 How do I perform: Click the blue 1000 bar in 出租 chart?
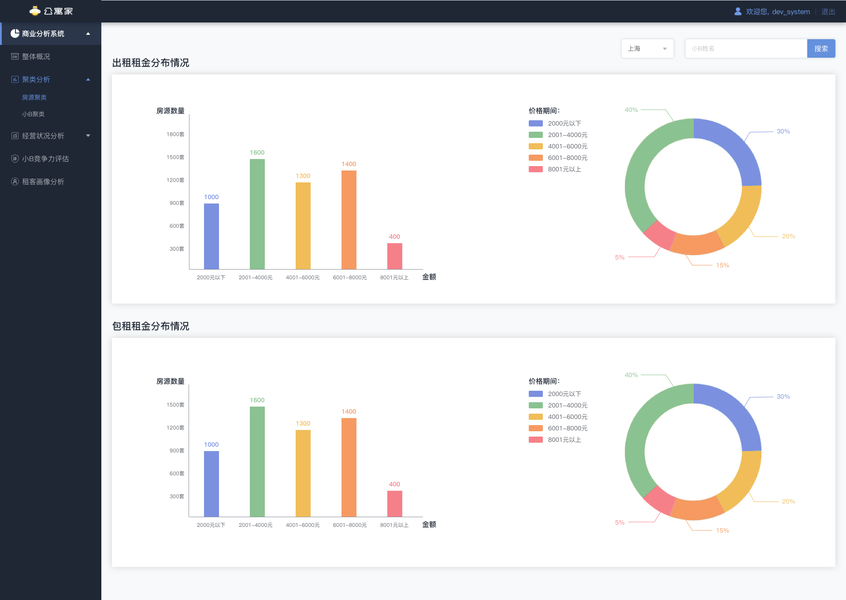[212, 236]
